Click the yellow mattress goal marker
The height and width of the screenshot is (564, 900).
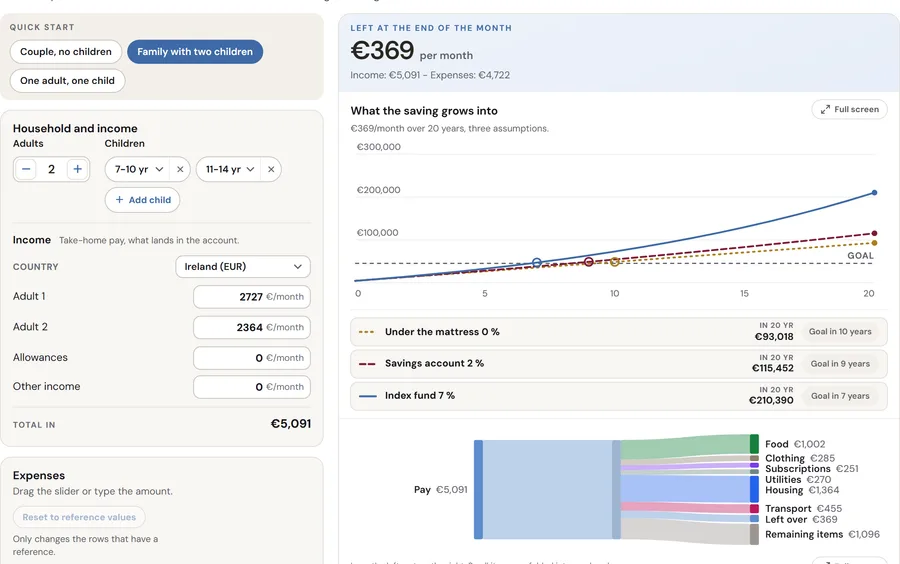coord(615,262)
